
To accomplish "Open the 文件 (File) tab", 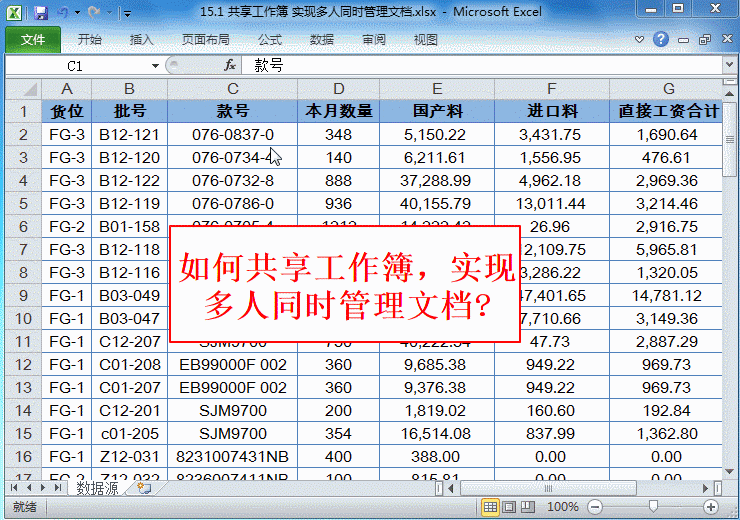I will pyautogui.click(x=32, y=40).
